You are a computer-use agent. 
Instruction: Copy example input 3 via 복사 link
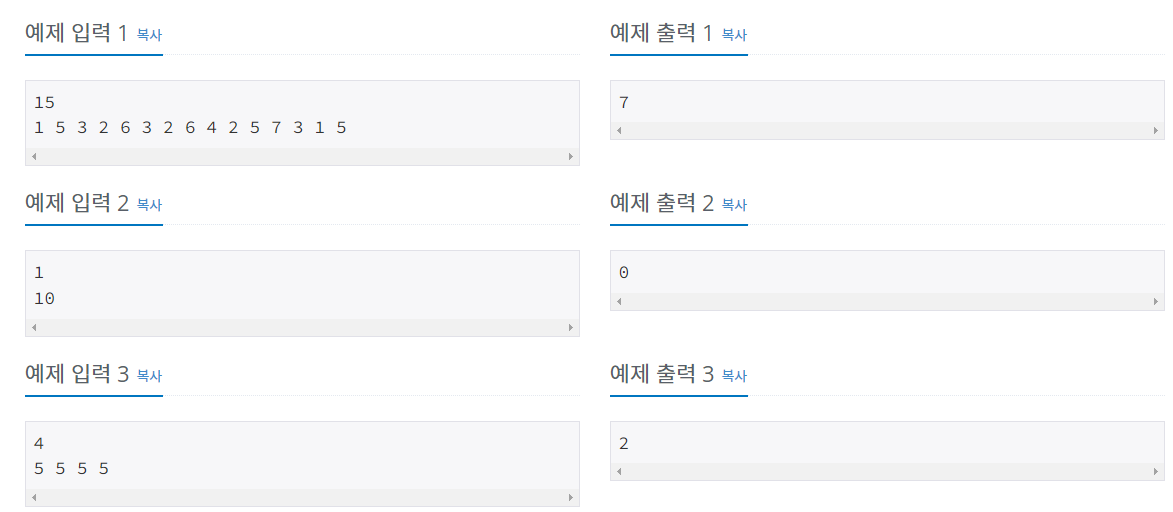pyautogui.click(x=150, y=376)
